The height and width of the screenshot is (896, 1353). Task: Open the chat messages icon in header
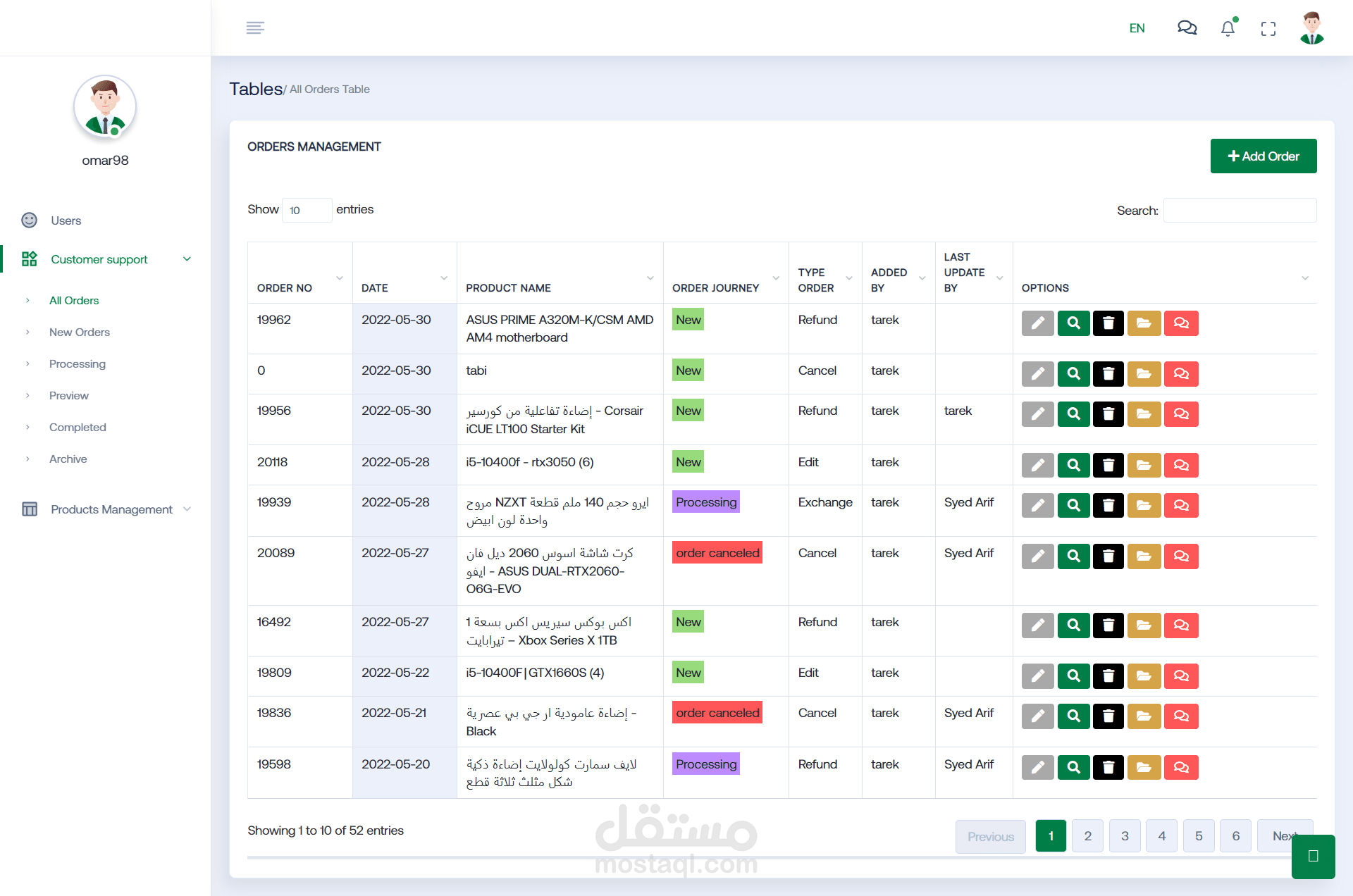pyautogui.click(x=1187, y=28)
